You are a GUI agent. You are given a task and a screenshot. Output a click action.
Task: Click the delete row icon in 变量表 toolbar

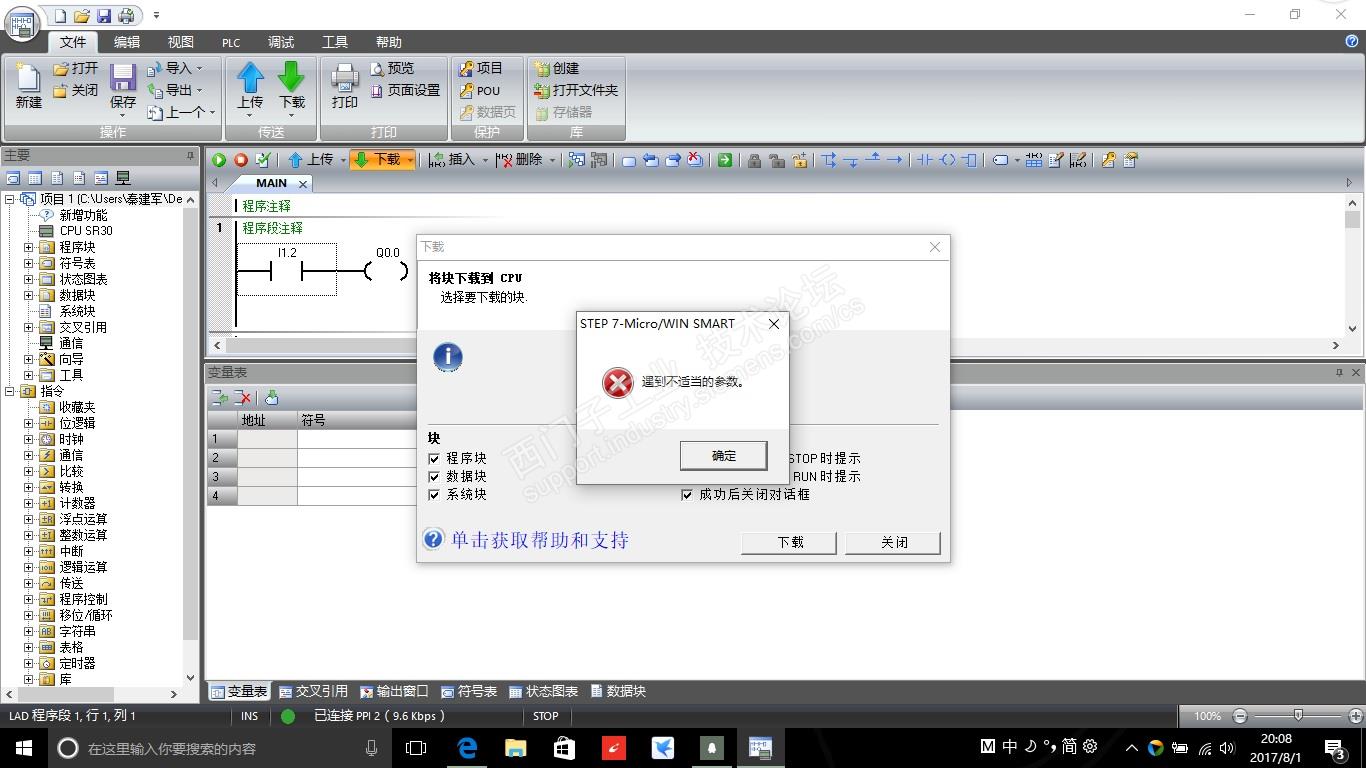(x=243, y=398)
